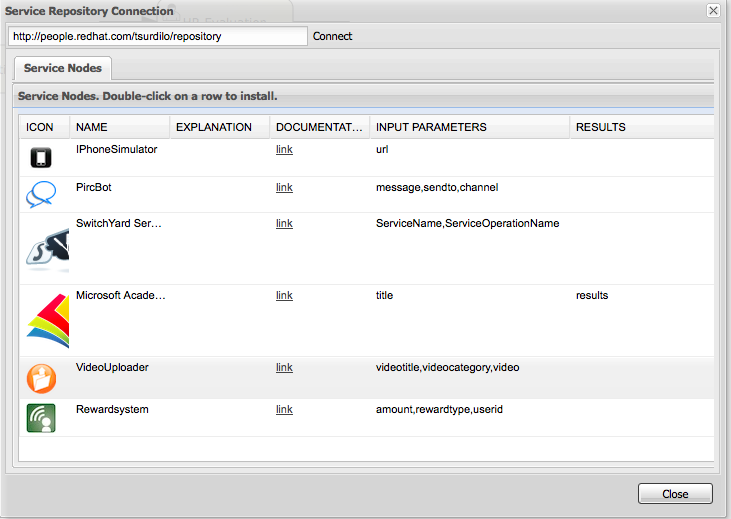
Task: Click the IPhoneSimulator phone icon
Action: [x=40, y=158]
